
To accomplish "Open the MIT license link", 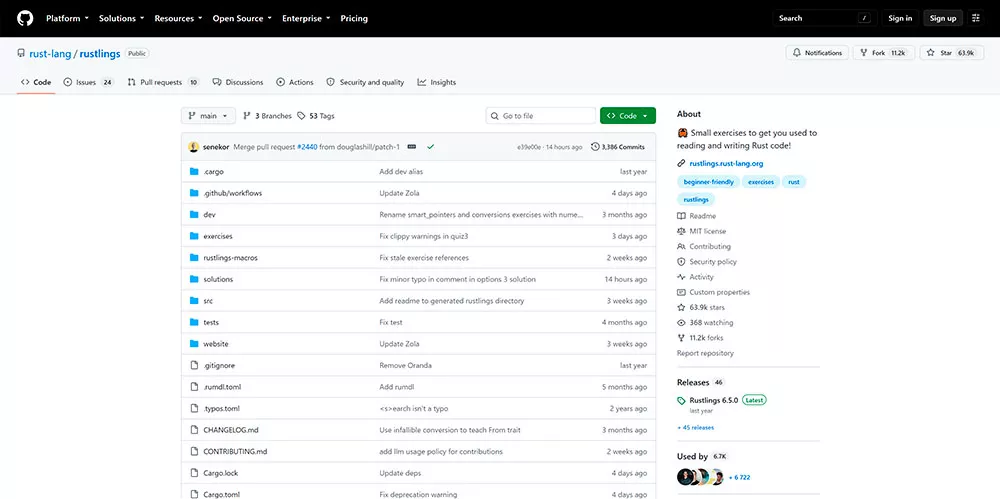I will (x=702, y=231).
